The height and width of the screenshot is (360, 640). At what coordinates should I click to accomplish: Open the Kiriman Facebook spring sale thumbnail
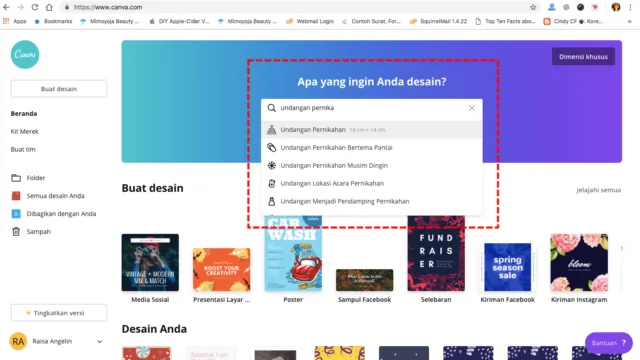[507, 267]
